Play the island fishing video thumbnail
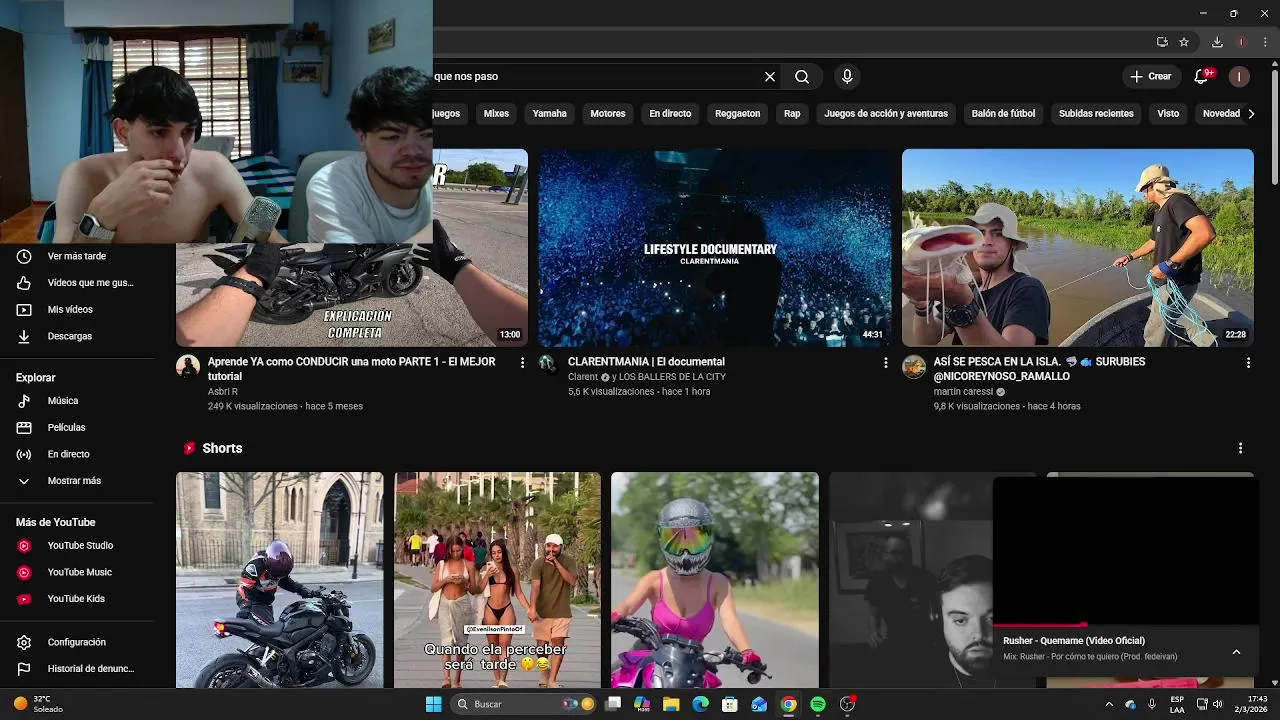Screen dimensions: 1280x720 (x=1078, y=248)
